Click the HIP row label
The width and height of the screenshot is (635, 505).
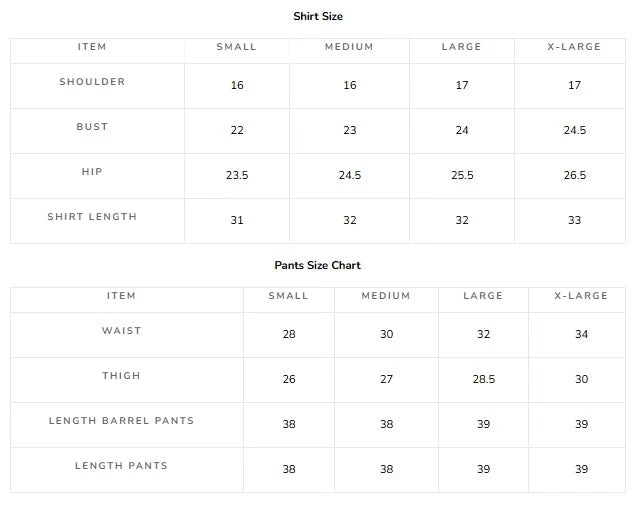pyautogui.click(x=92, y=171)
